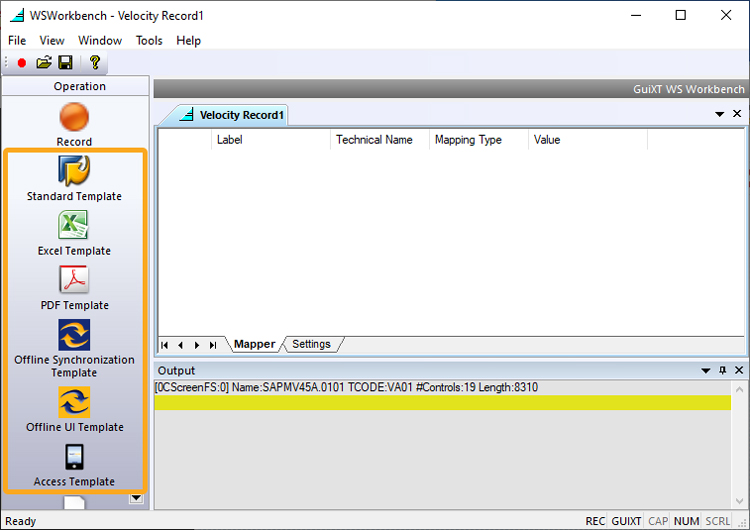This screenshot has height=530, width=750.
Task: Toggle the Output panel pin icon
Action: [x=723, y=370]
